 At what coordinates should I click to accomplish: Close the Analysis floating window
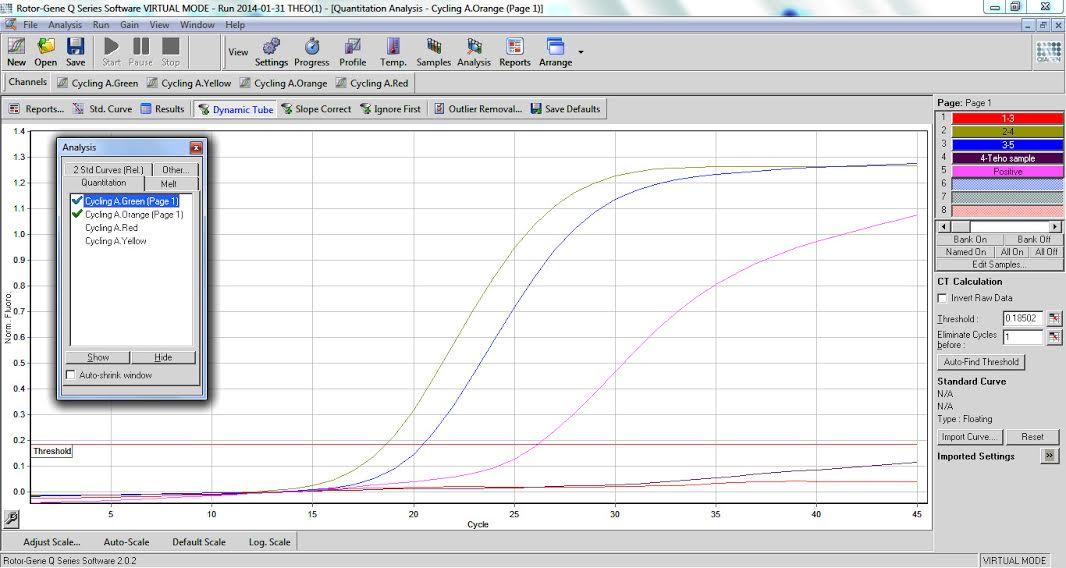pos(196,147)
